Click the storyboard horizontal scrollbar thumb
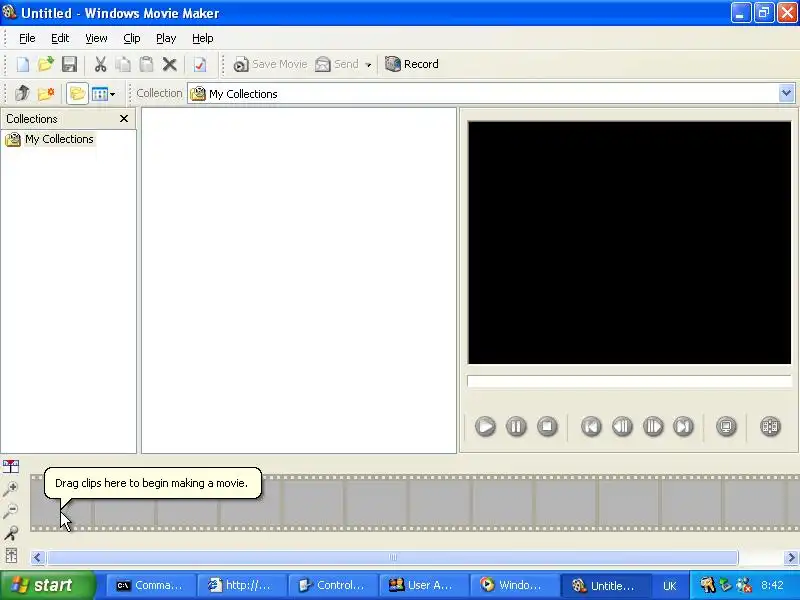The width and height of the screenshot is (800, 600). [x=392, y=557]
